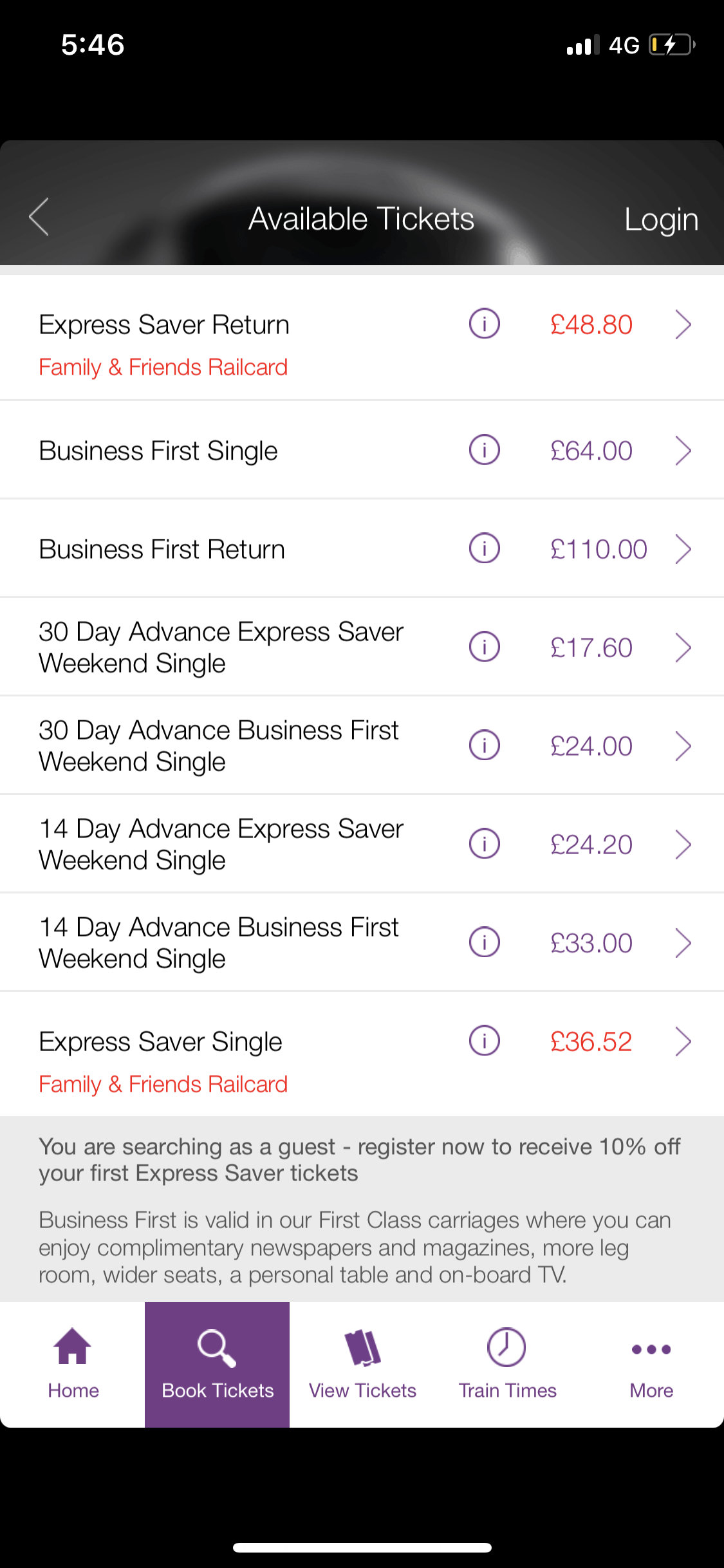Tap the £17.60 fare price
Screen dimensions: 724x1568
(x=591, y=648)
